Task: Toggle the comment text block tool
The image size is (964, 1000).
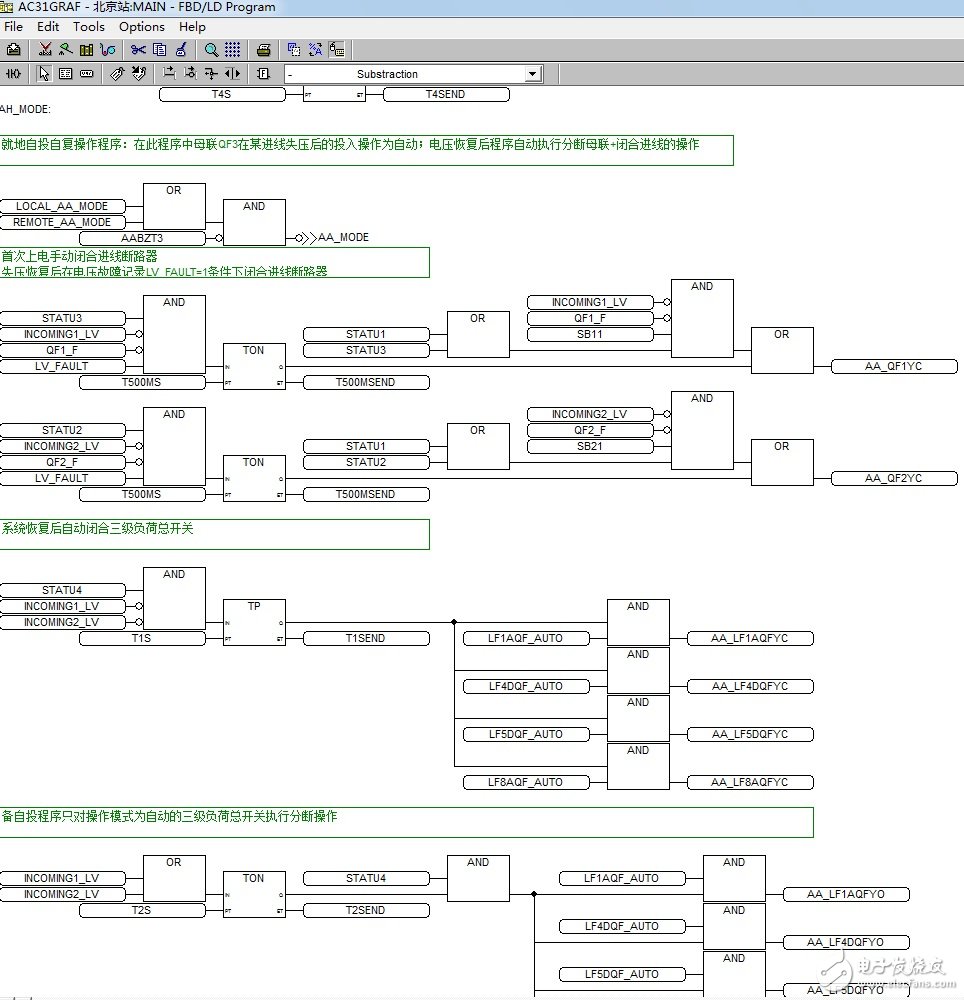Action: pos(65,74)
